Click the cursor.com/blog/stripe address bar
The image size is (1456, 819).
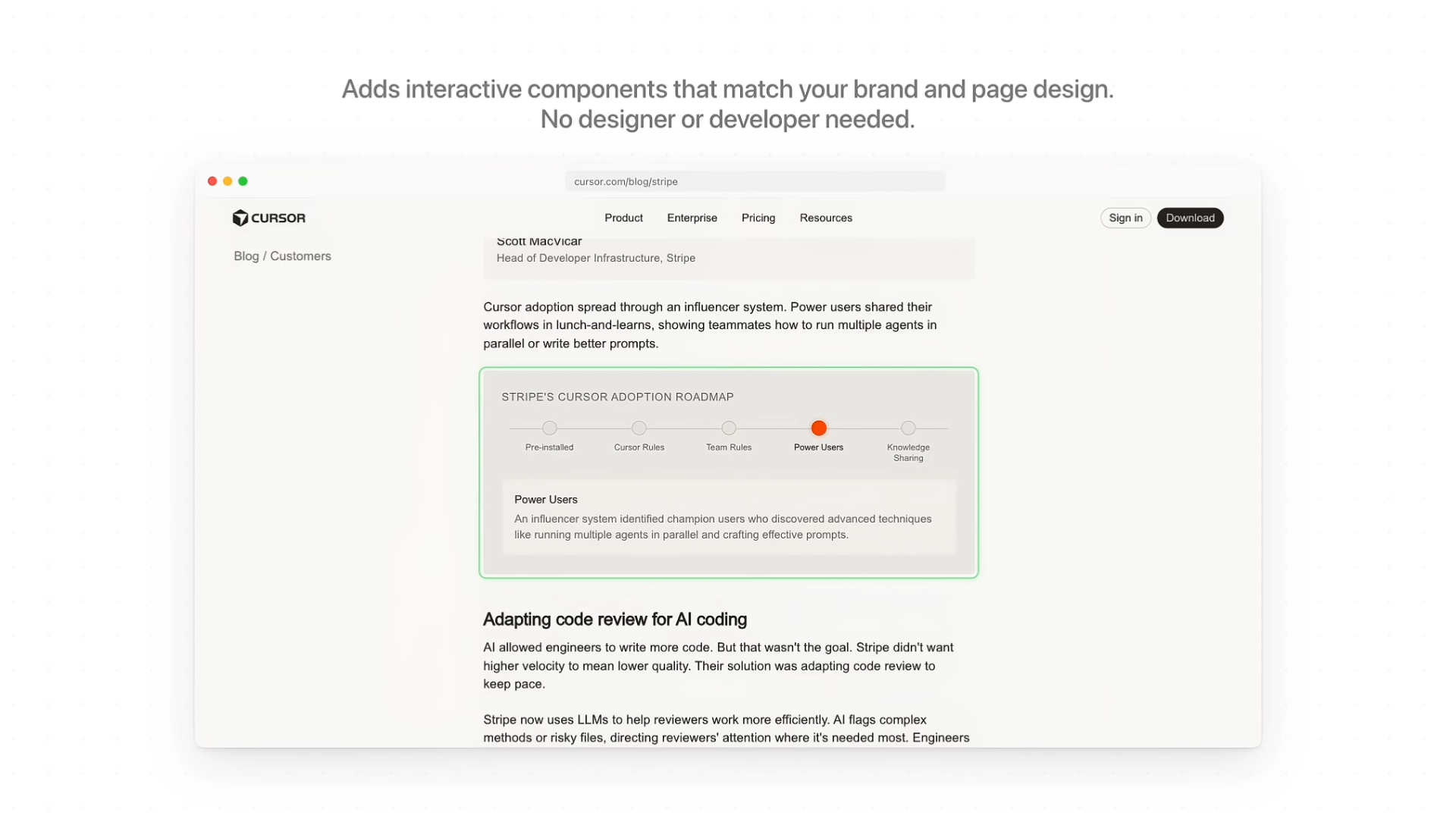coord(754,181)
